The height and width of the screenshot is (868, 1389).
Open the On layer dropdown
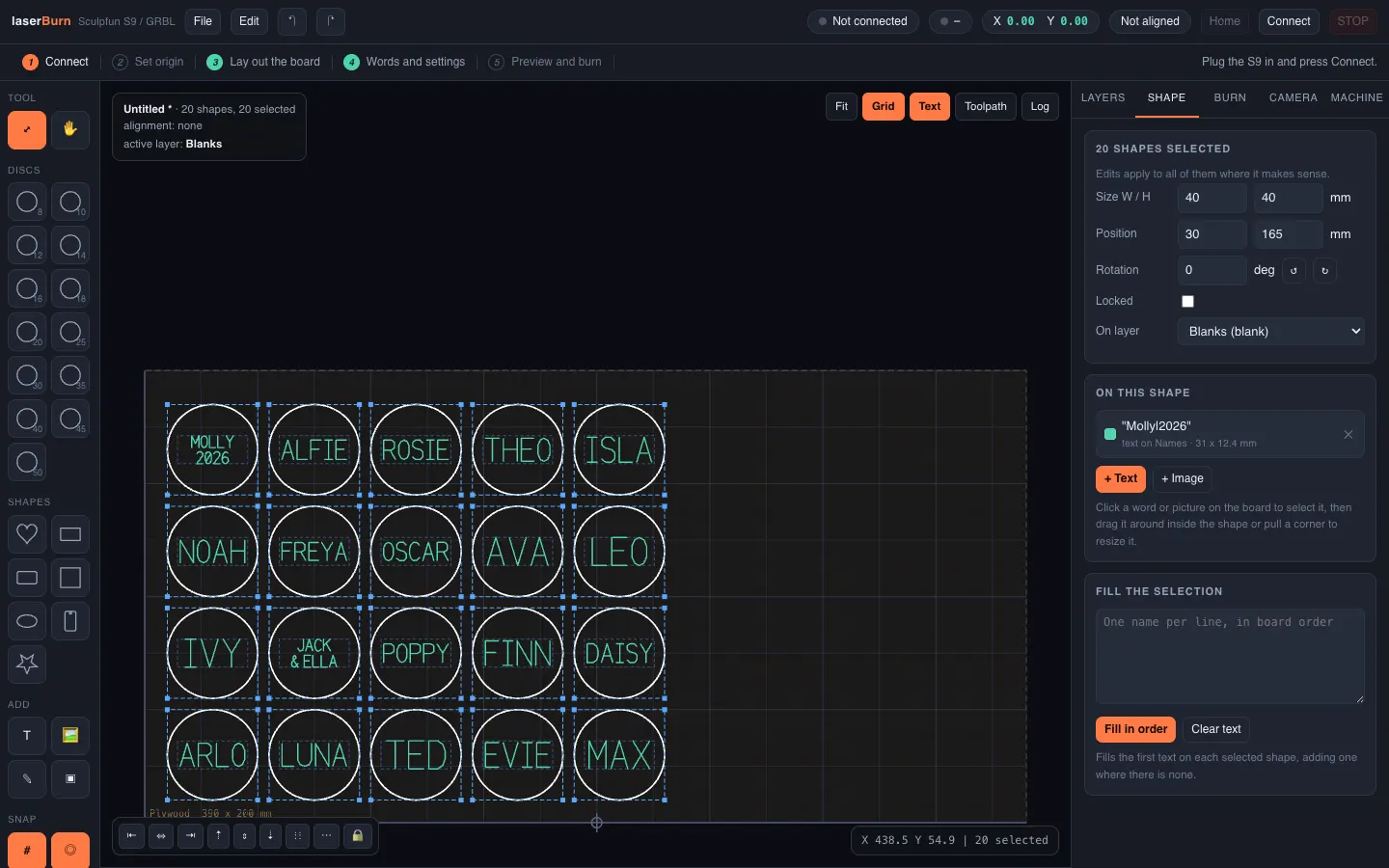[1271, 332]
